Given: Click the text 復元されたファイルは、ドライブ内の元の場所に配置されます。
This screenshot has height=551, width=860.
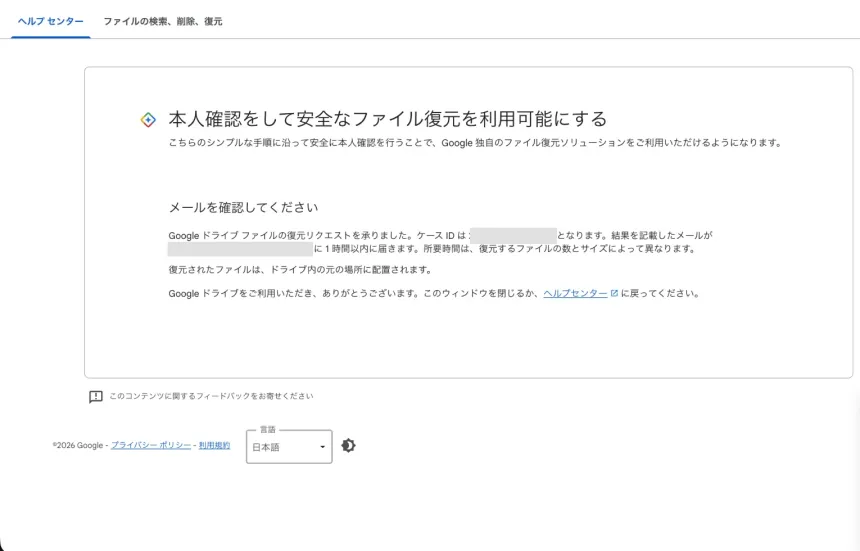Looking at the screenshot, I should pos(301,270).
